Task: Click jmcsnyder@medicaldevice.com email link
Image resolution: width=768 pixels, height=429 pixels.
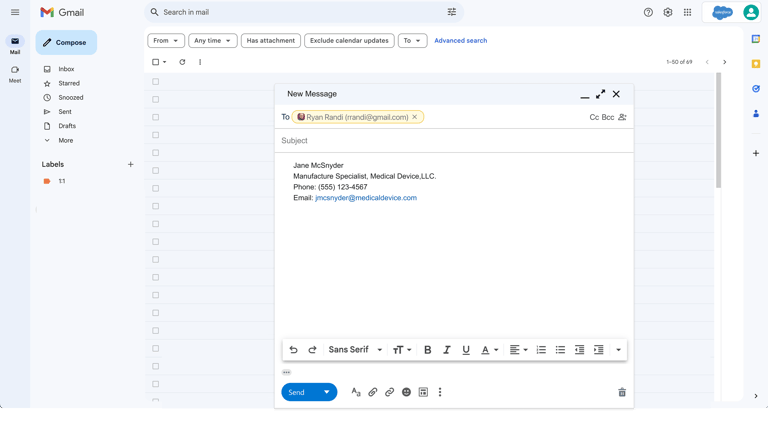Action: 366,198
